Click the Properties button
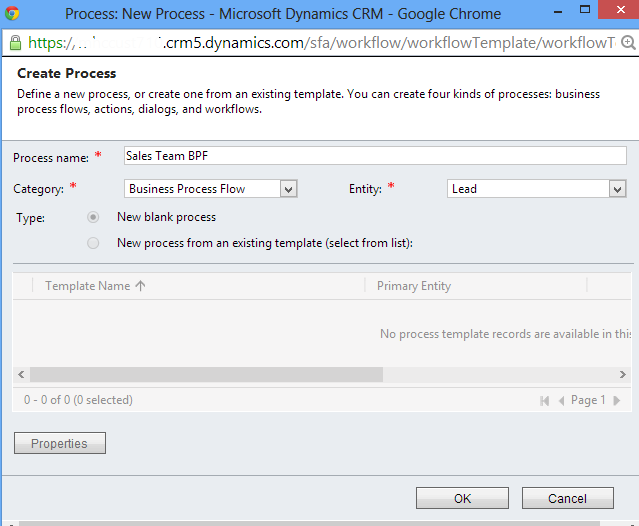The image size is (639, 526). click(59, 443)
